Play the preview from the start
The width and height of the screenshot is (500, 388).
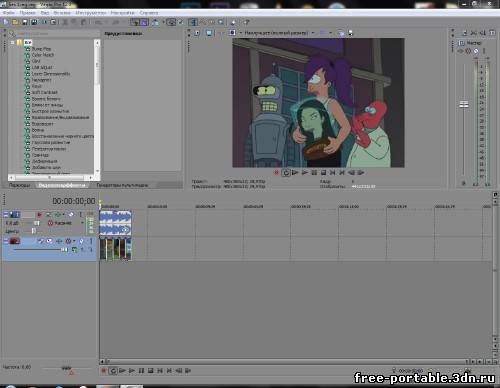pyautogui.click(x=295, y=172)
